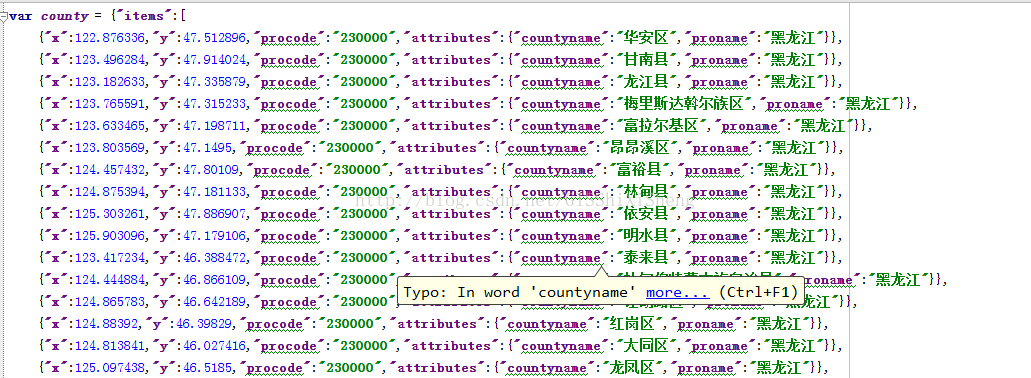Click the y value 47.80109
This screenshot has width=1031, height=378.
coord(211,170)
